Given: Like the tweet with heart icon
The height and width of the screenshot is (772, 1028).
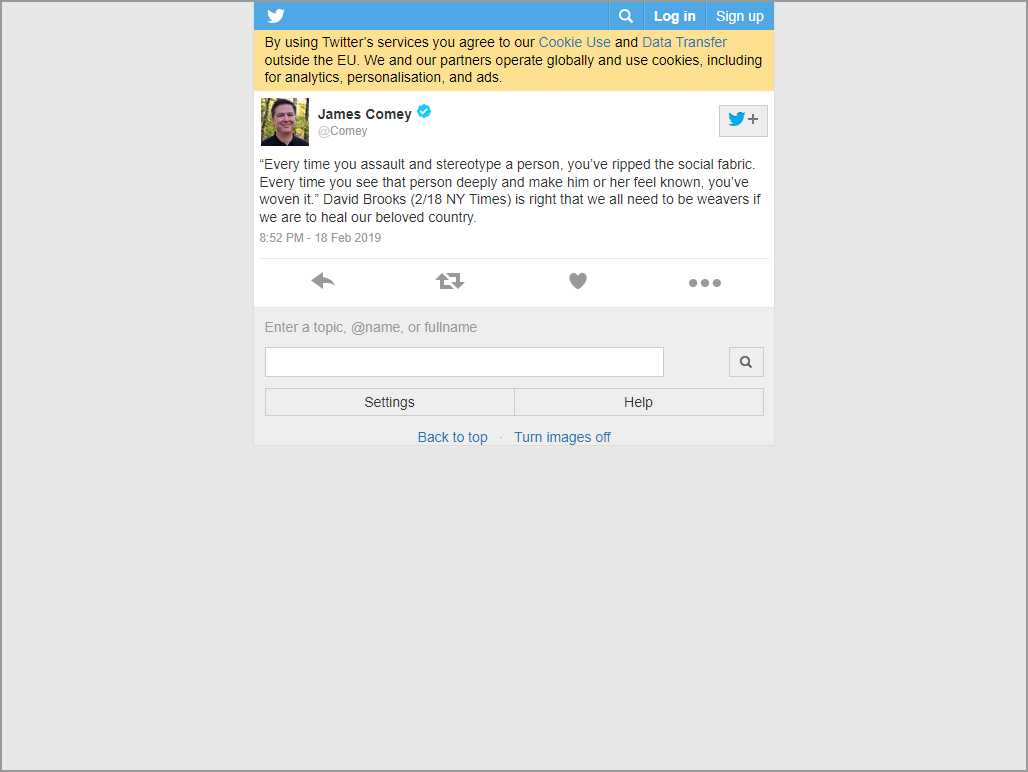Looking at the screenshot, I should click(x=578, y=281).
